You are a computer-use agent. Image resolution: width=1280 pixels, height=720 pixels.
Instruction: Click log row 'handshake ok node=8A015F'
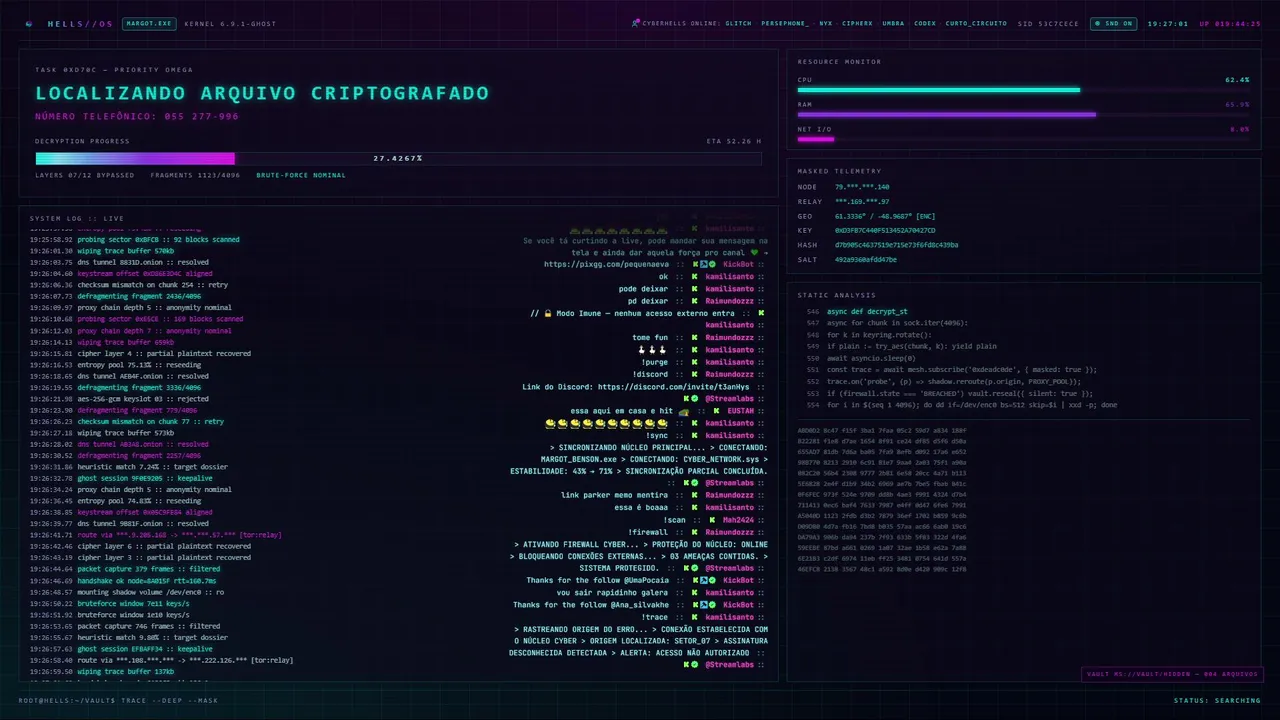click(x=123, y=580)
